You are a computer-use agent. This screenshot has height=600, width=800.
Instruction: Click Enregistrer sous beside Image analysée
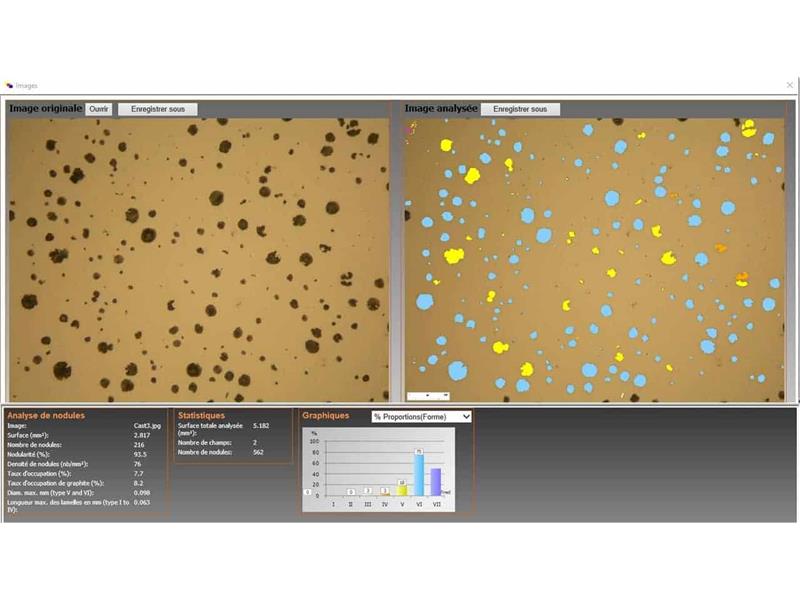(x=520, y=109)
